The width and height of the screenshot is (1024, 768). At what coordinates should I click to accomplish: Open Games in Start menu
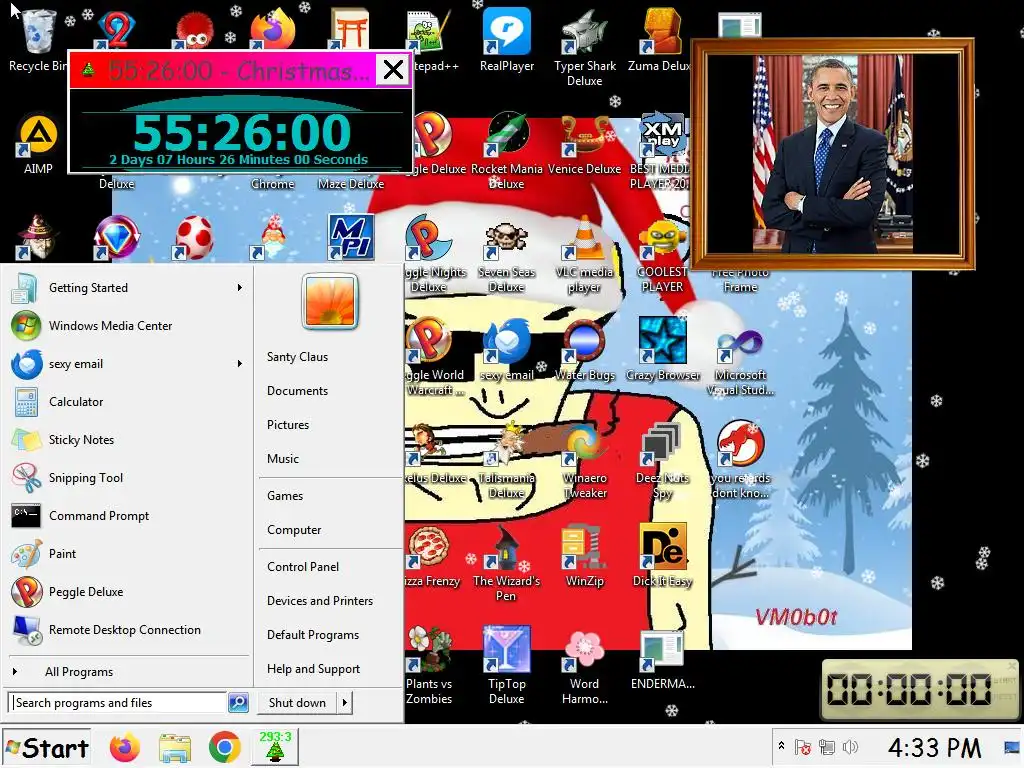pyautogui.click(x=285, y=496)
